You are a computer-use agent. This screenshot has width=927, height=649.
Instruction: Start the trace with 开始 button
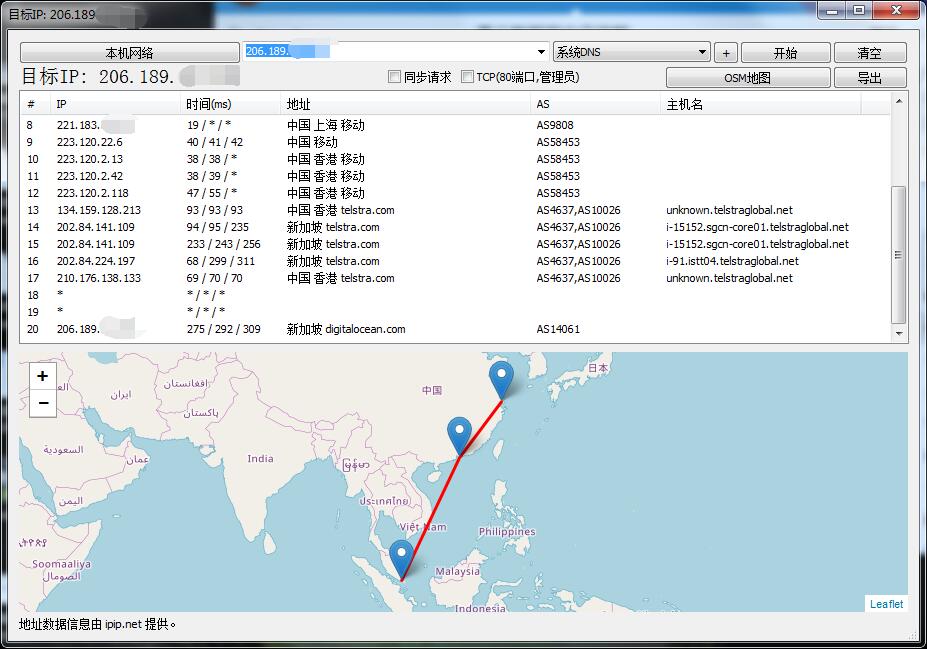(786, 53)
